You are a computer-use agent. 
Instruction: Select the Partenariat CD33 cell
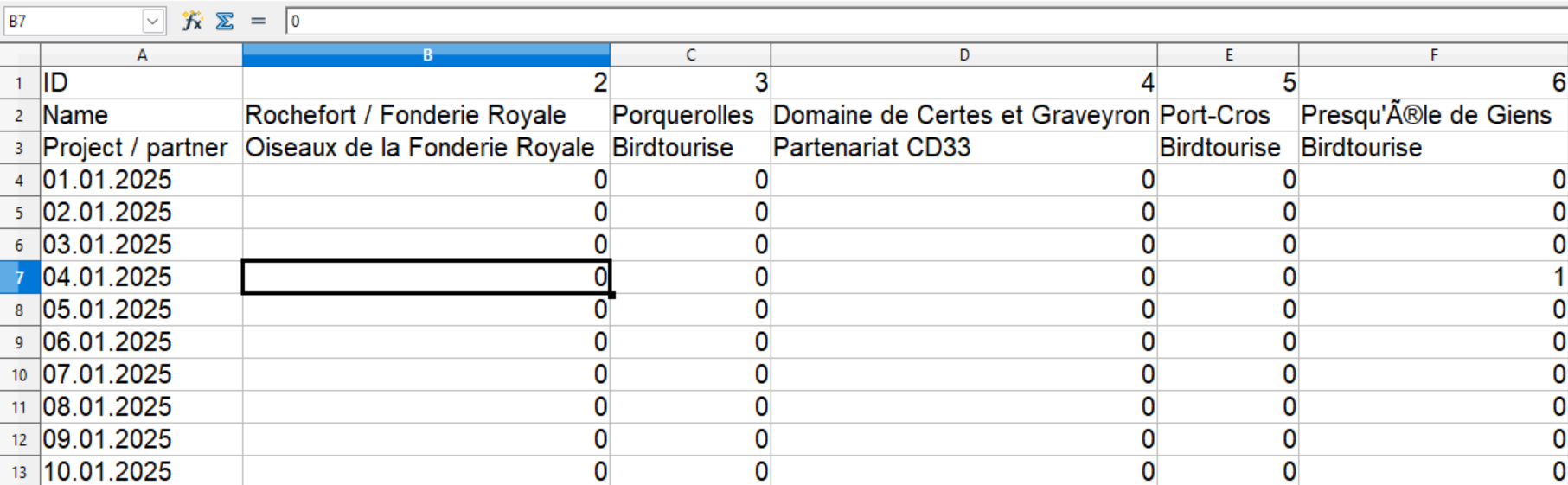coord(963,148)
